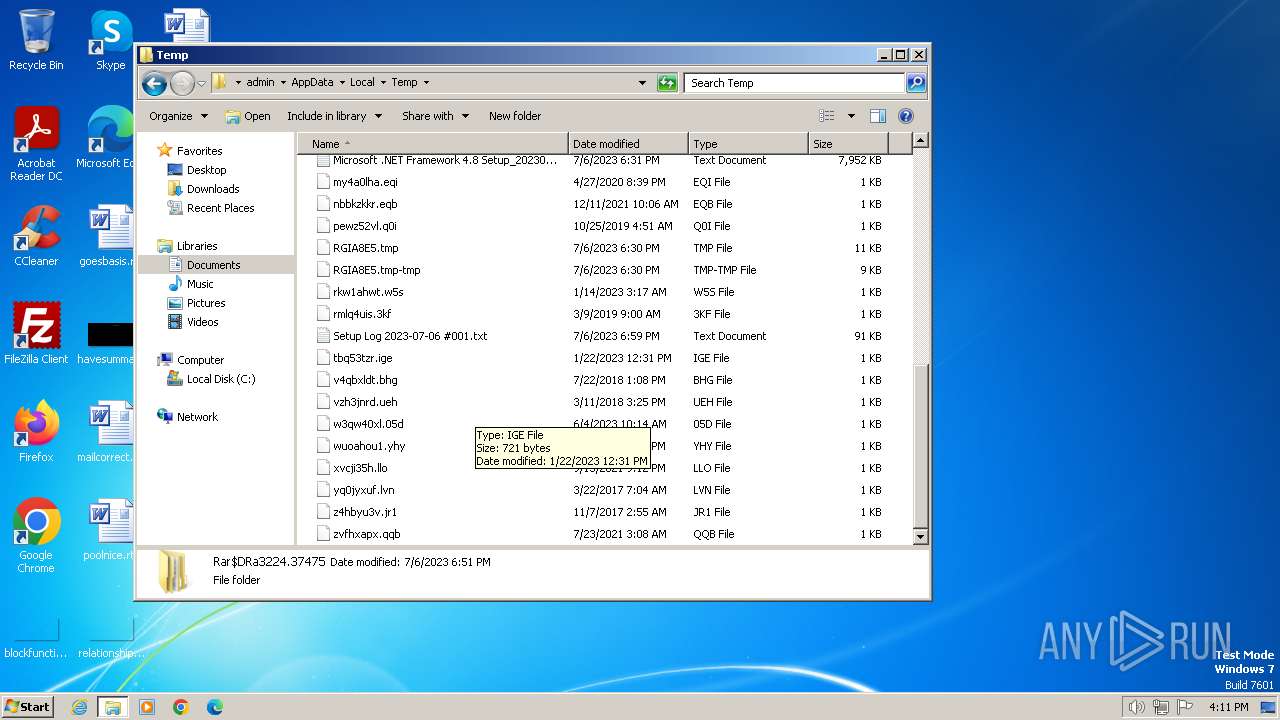Click the search magnifier icon
The image size is (1280, 720).
click(916, 83)
